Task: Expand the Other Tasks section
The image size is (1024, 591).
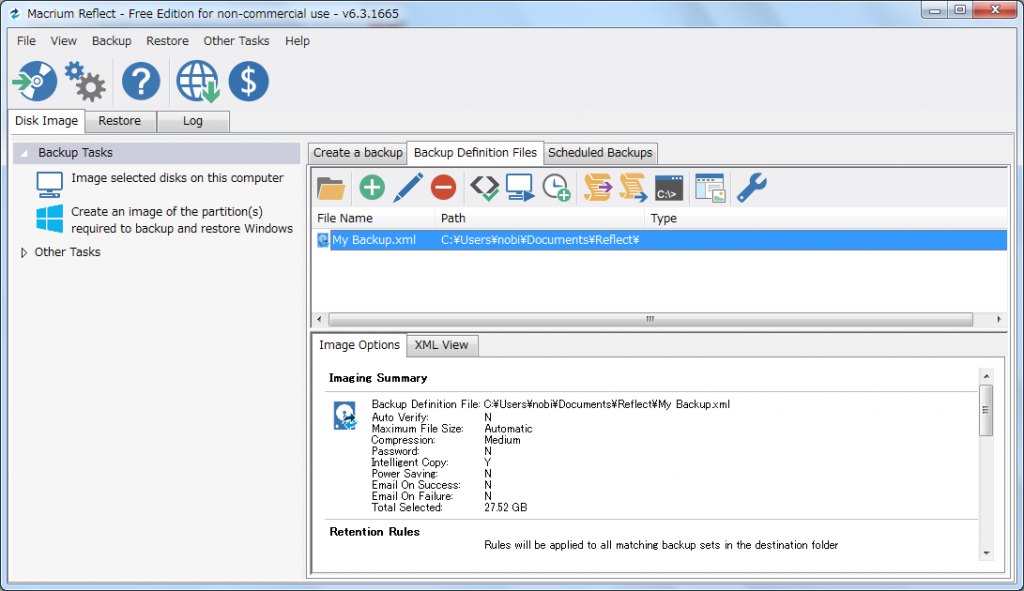Action: click(x=24, y=252)
